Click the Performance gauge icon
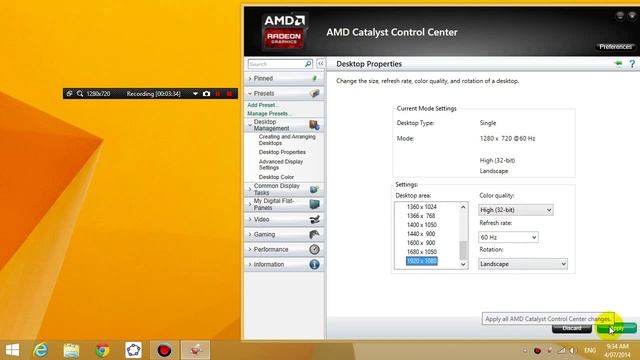The height and width of the screenshot is (360, 640). [314, 249]
